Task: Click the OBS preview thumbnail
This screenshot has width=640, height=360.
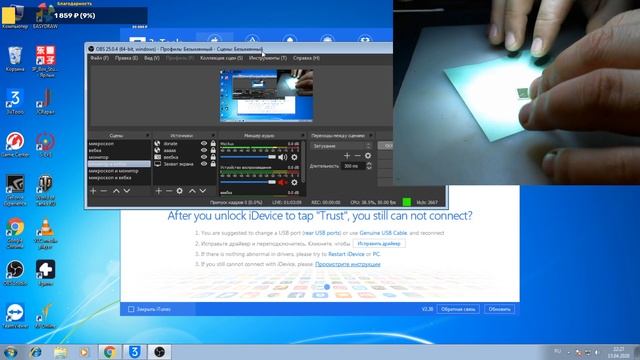Action: [267, 96]
